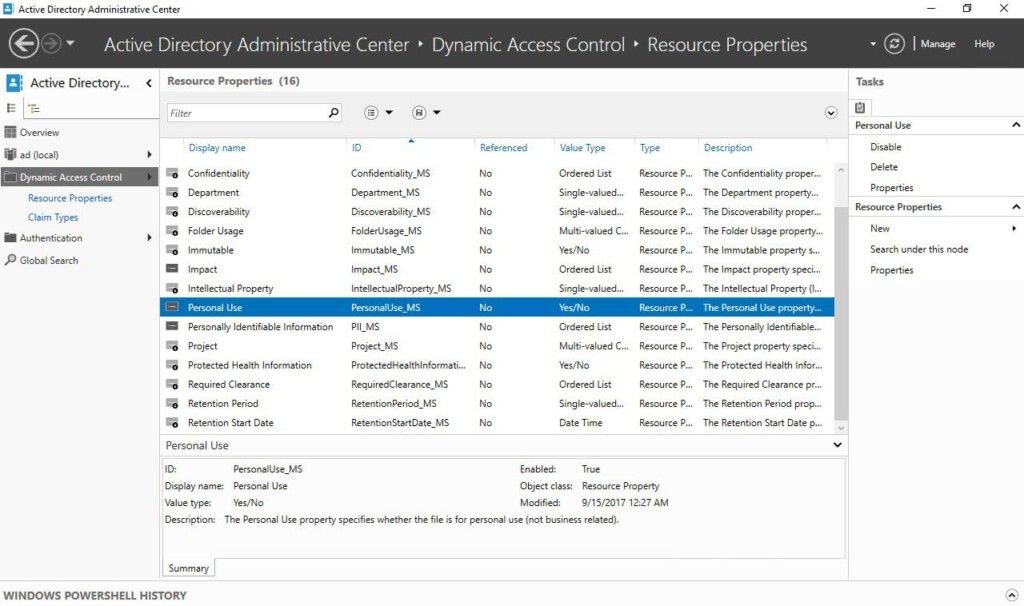Expand the Windows PowerShell History panel
The height and width of the screenshot is (606, 1024).
[1012, 595]
